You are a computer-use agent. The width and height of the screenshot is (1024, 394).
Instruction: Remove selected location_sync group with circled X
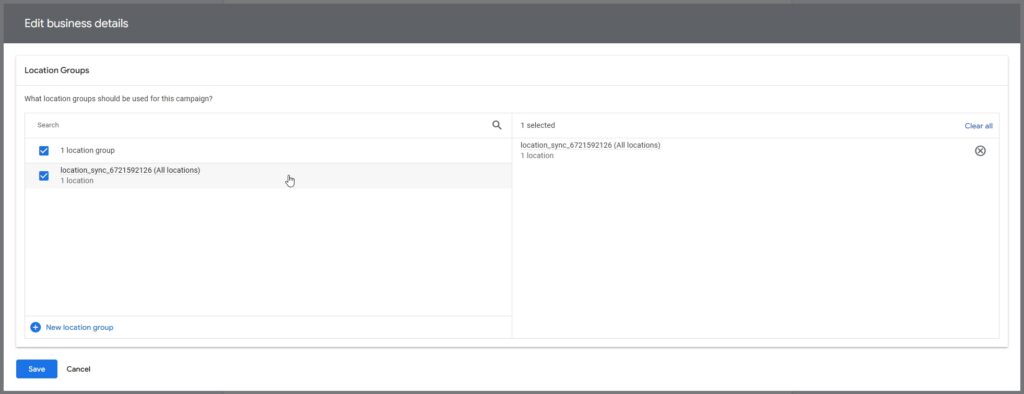(980, 151)
